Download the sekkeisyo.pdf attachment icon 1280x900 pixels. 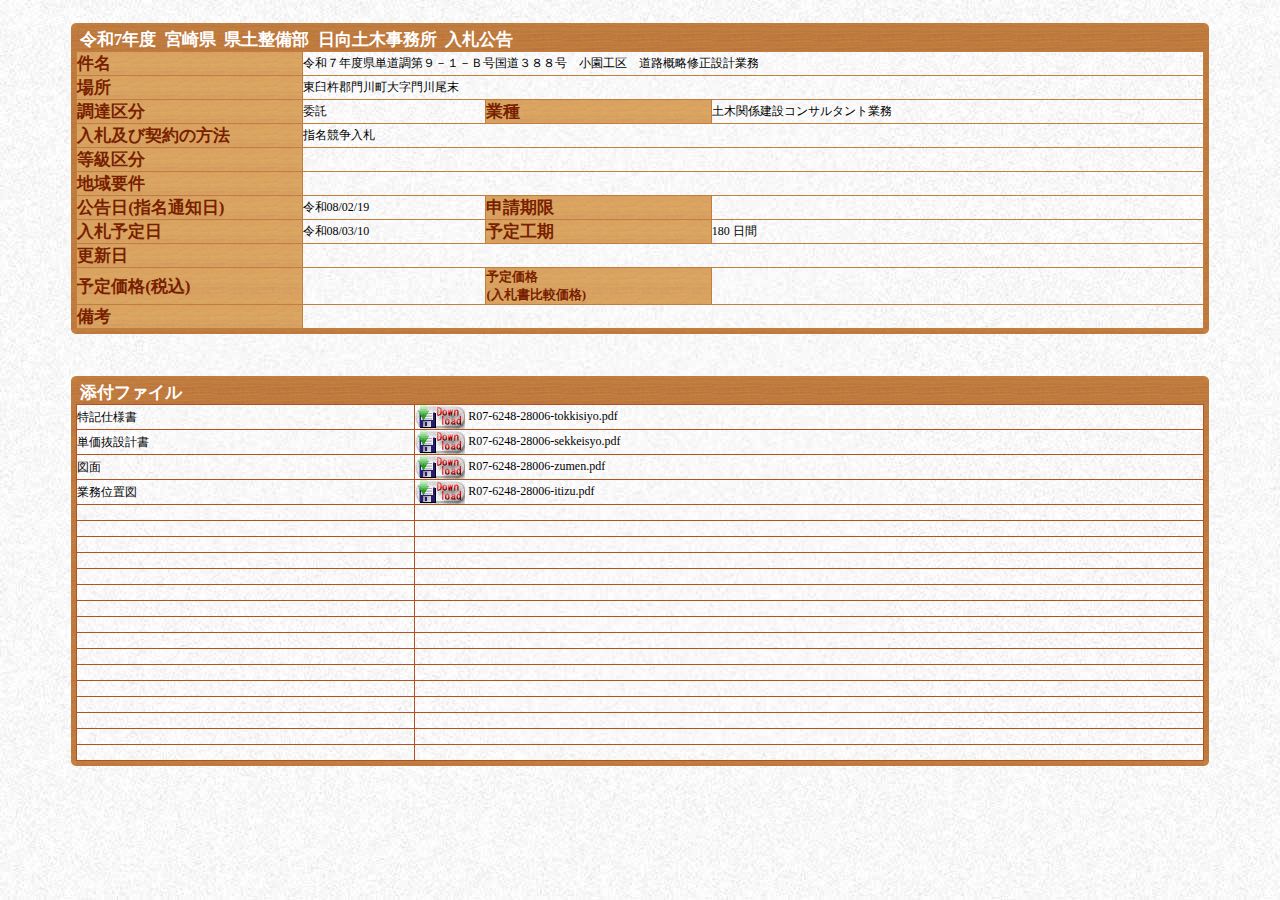441,443
